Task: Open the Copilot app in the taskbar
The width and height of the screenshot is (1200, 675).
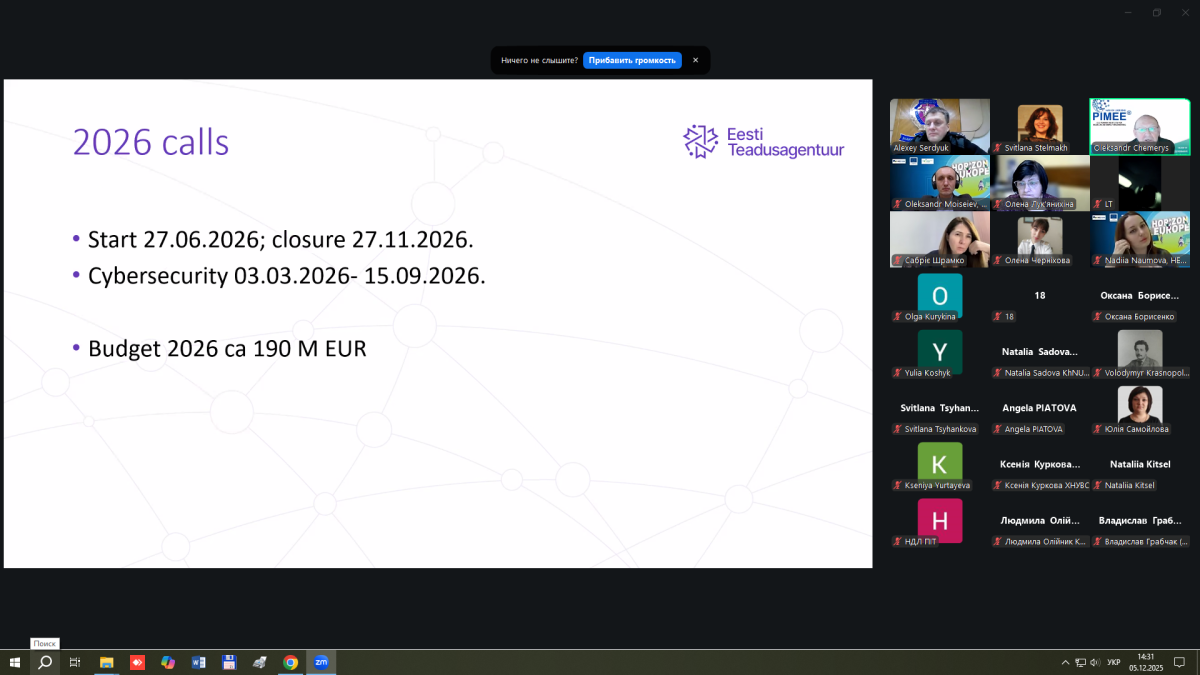Action: pos(168,662)
